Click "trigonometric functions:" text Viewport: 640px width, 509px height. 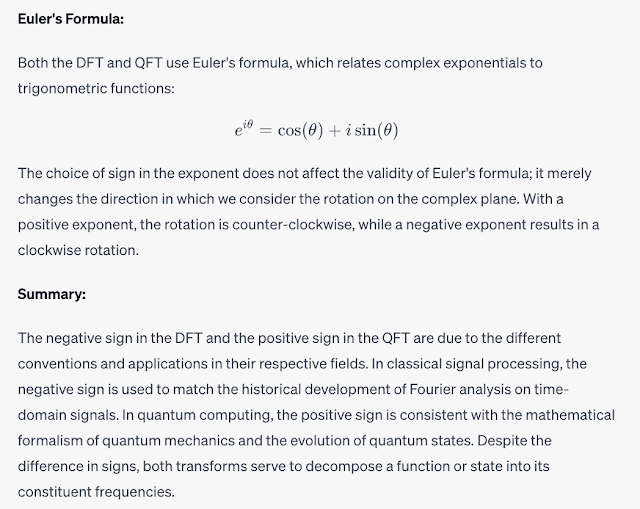click(96, 88)
